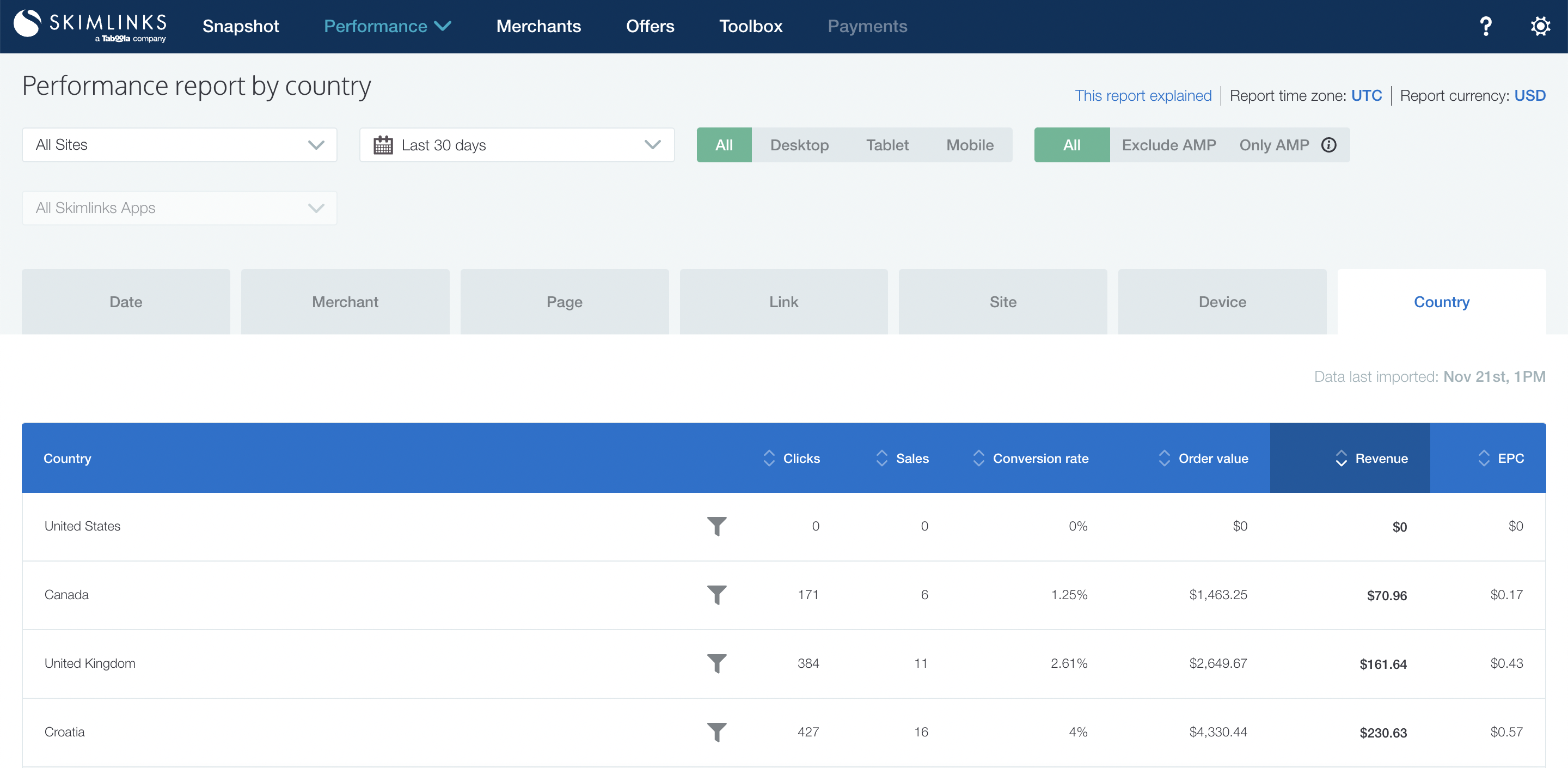
Task: Click the United States row name
Action: [82, 526]
